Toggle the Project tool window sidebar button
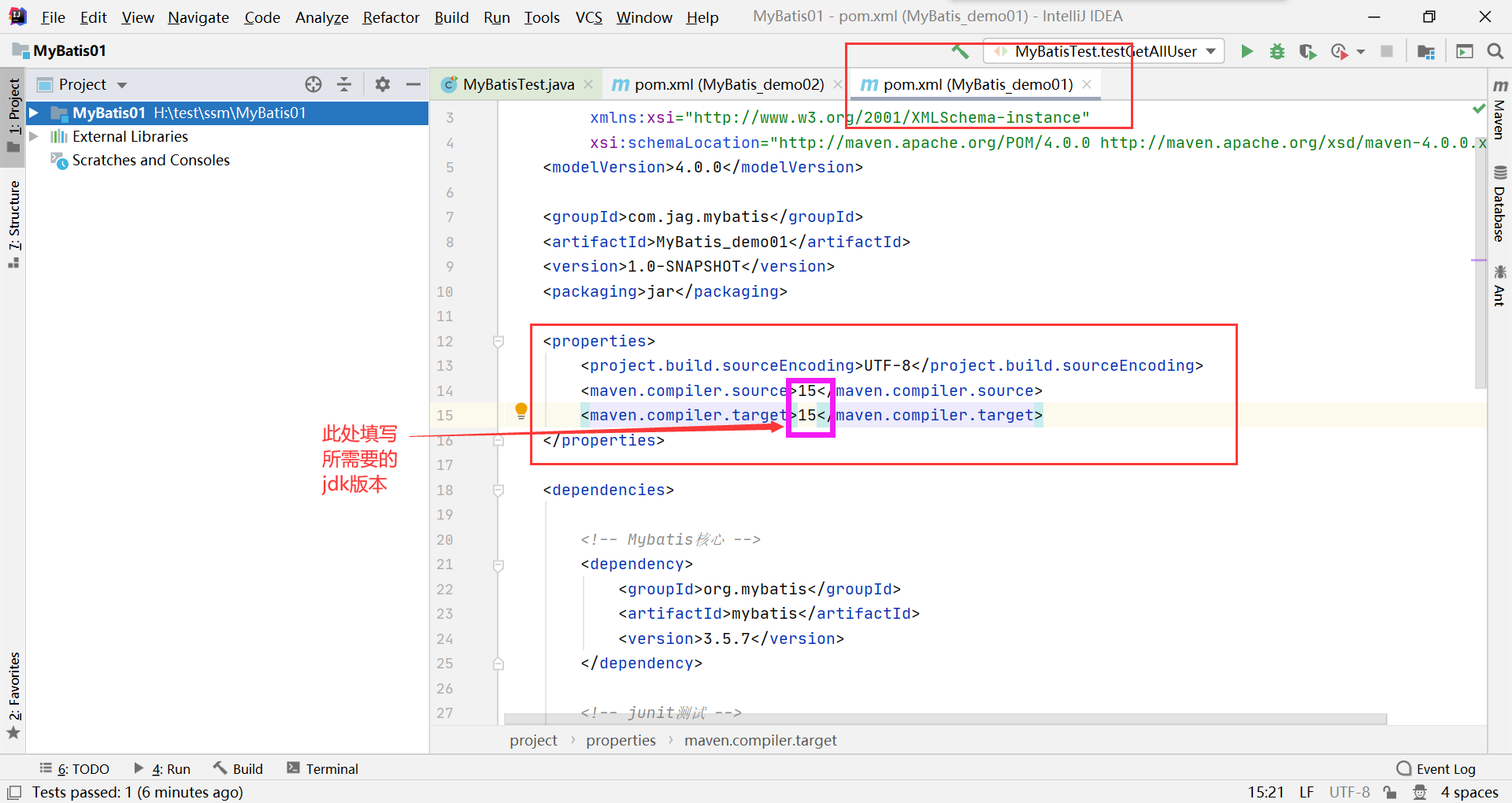The width and height of the screenshot is (1512, 803). pos(13,116)
